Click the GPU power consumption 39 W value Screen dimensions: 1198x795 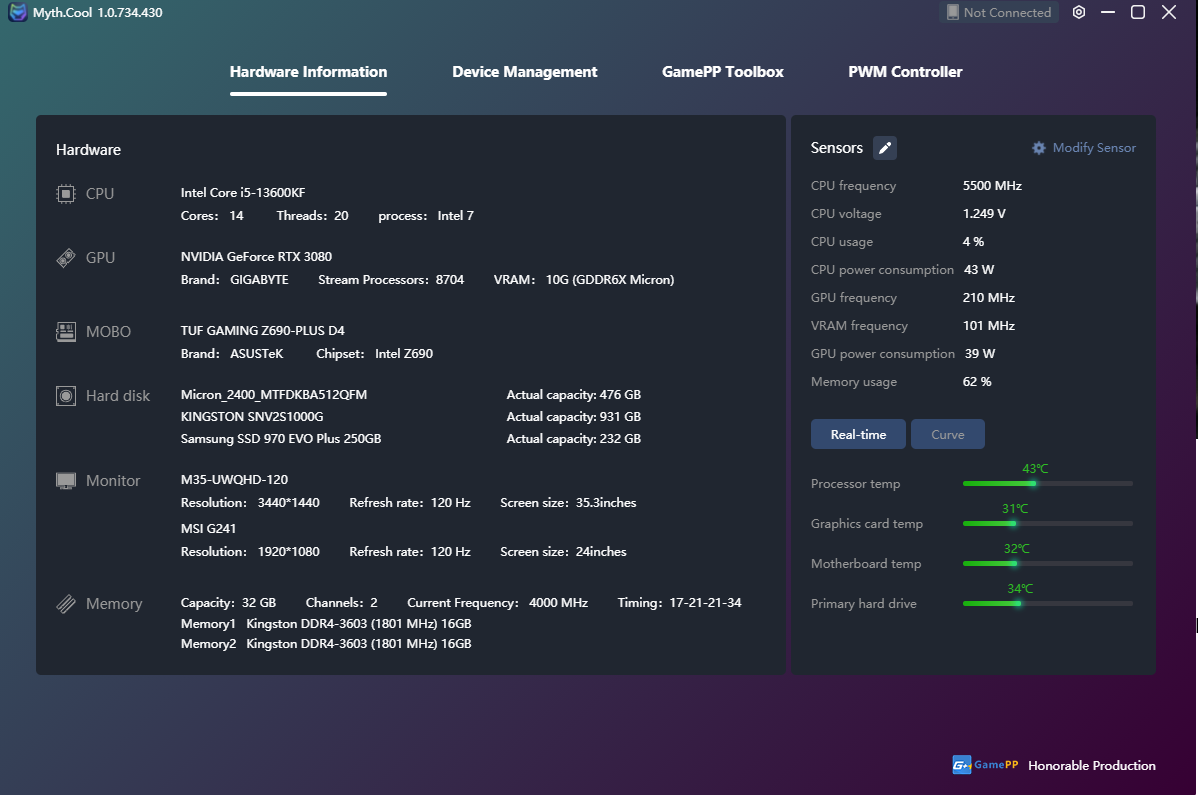tap(979, 354)
